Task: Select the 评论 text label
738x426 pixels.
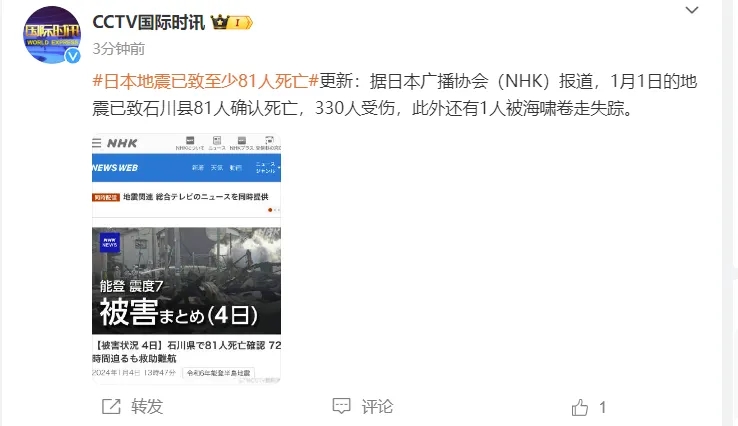Action: pos(377,406)
